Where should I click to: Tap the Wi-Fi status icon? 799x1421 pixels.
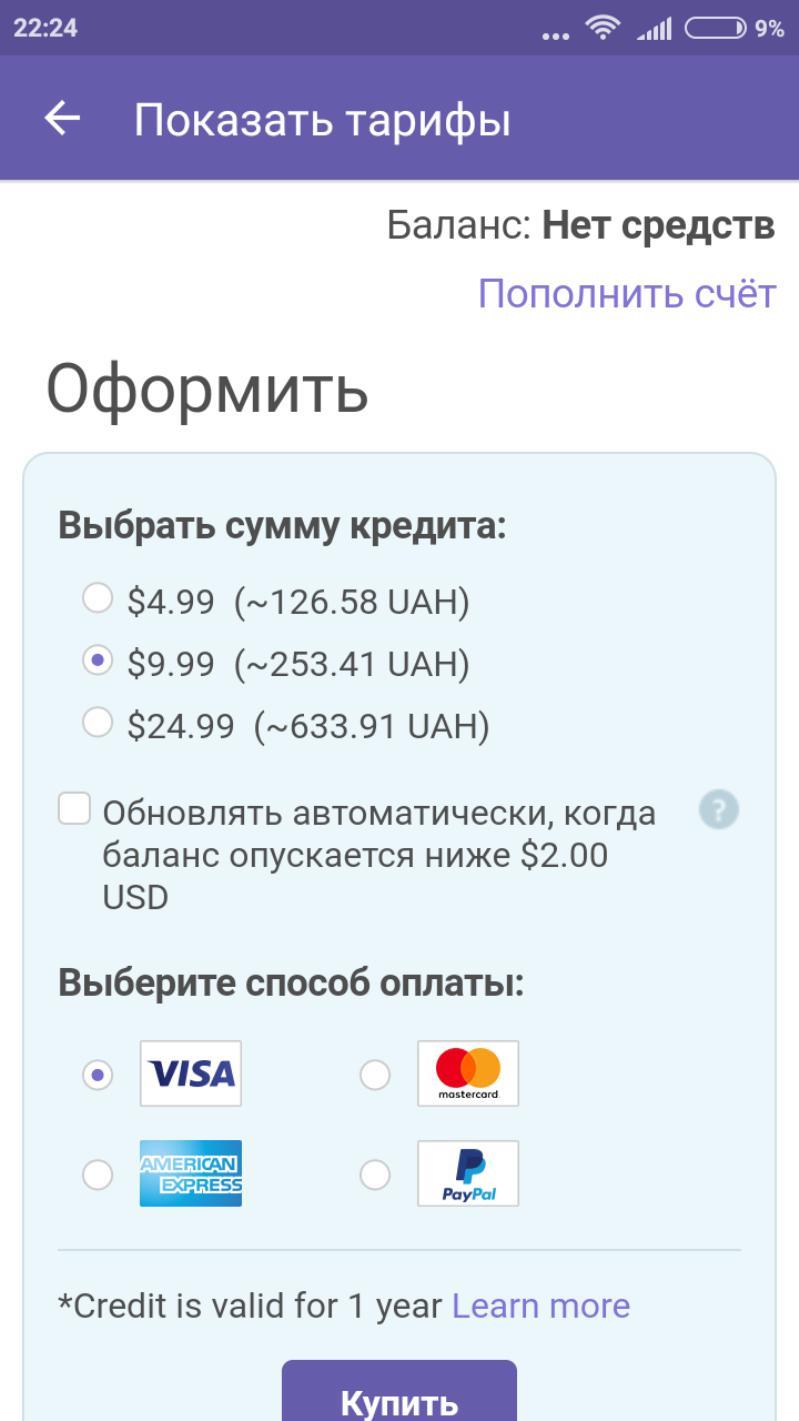click(602, 28)
